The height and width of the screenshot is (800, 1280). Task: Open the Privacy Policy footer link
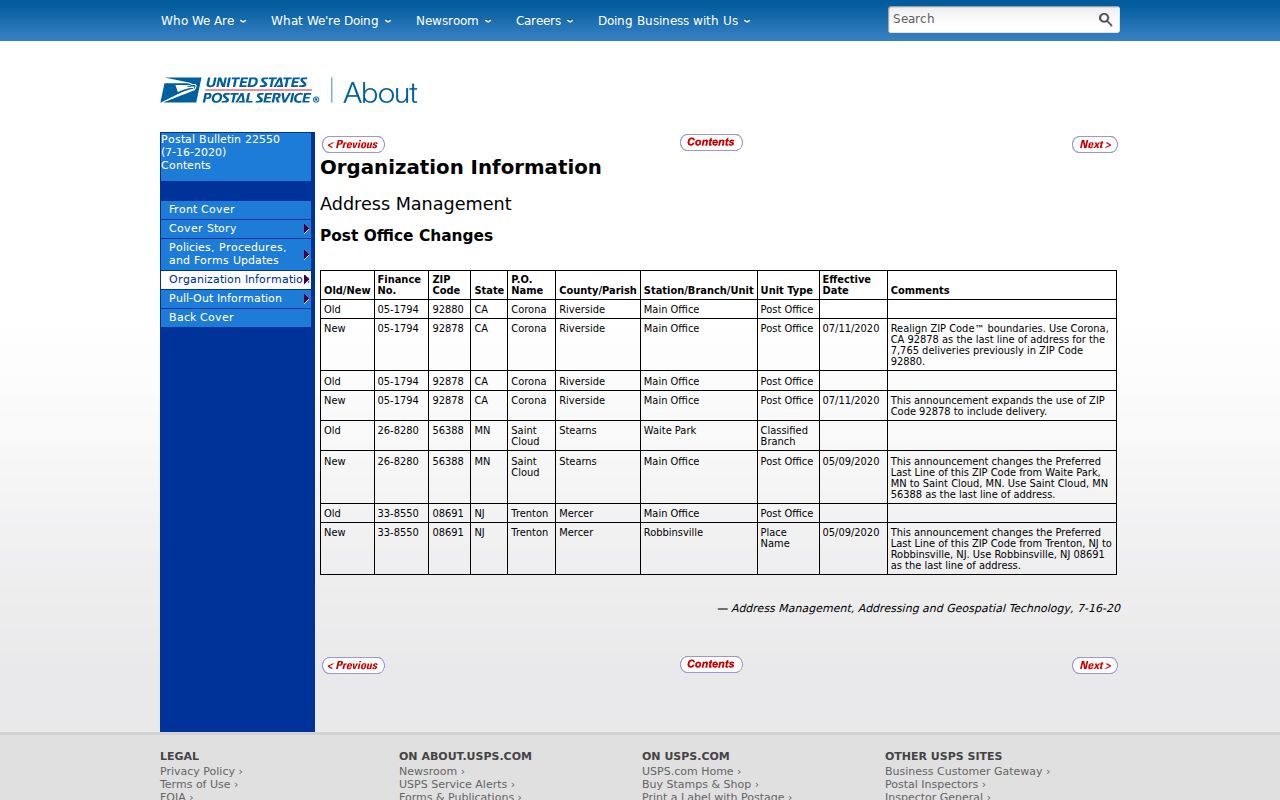[201, 771]
